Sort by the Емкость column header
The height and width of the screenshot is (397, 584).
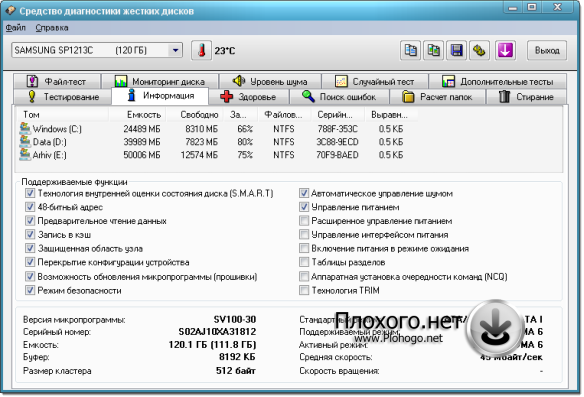(137, 115)
